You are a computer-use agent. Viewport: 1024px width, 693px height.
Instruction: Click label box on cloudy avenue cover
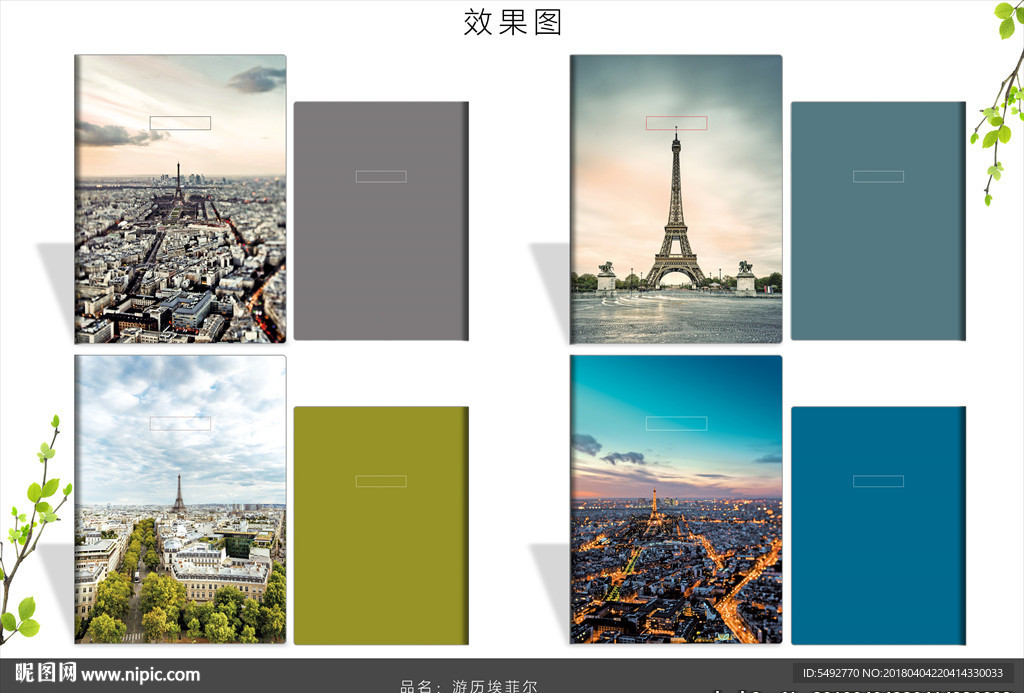[x=180, y=423]
